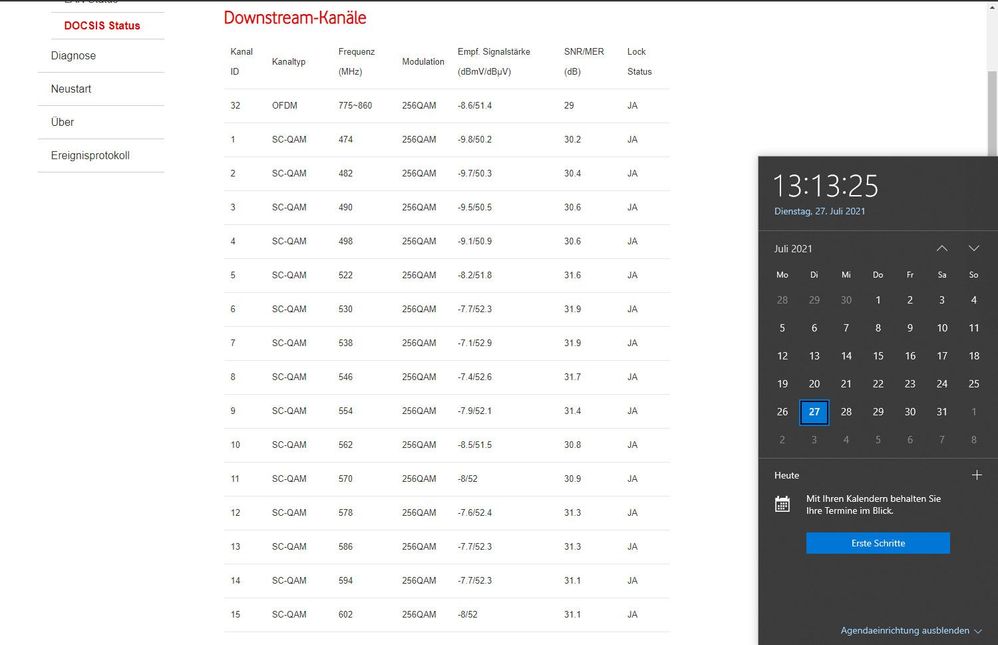Select day 22 in the calendar
The width and height of the screenshot is (998, 645).
click(x=878, y=384)
